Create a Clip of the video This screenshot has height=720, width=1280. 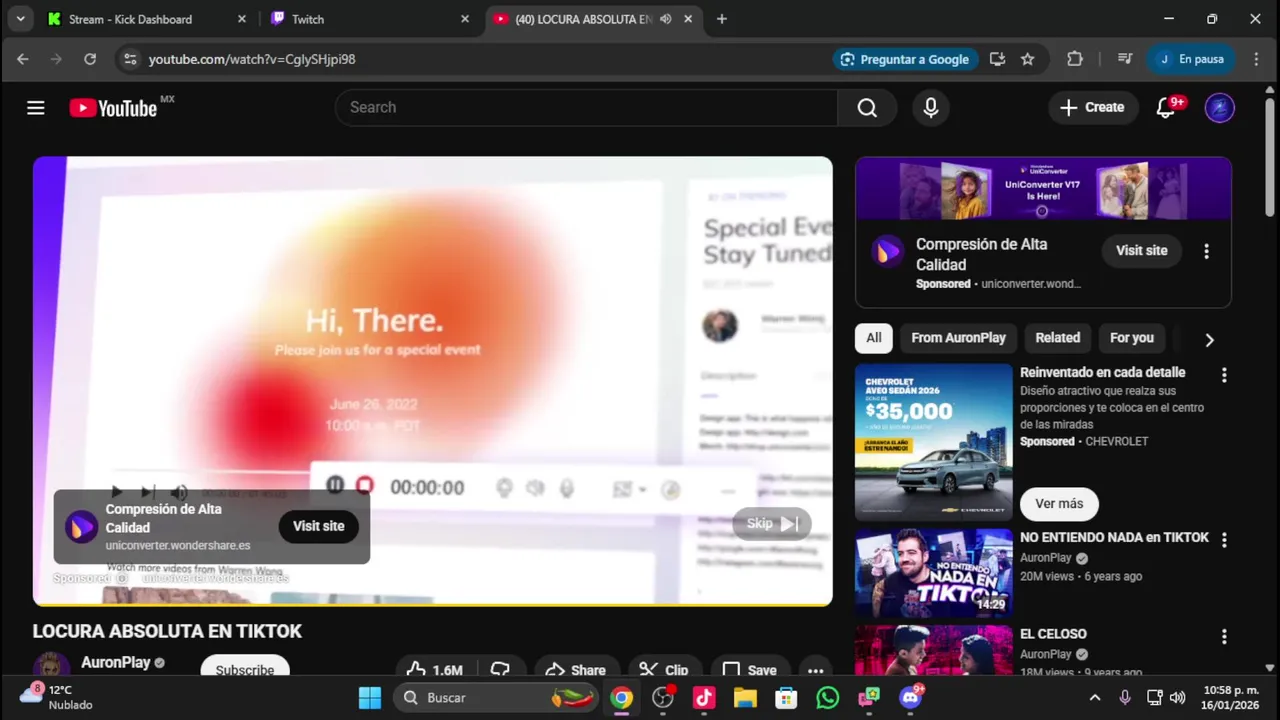(664, 670)
